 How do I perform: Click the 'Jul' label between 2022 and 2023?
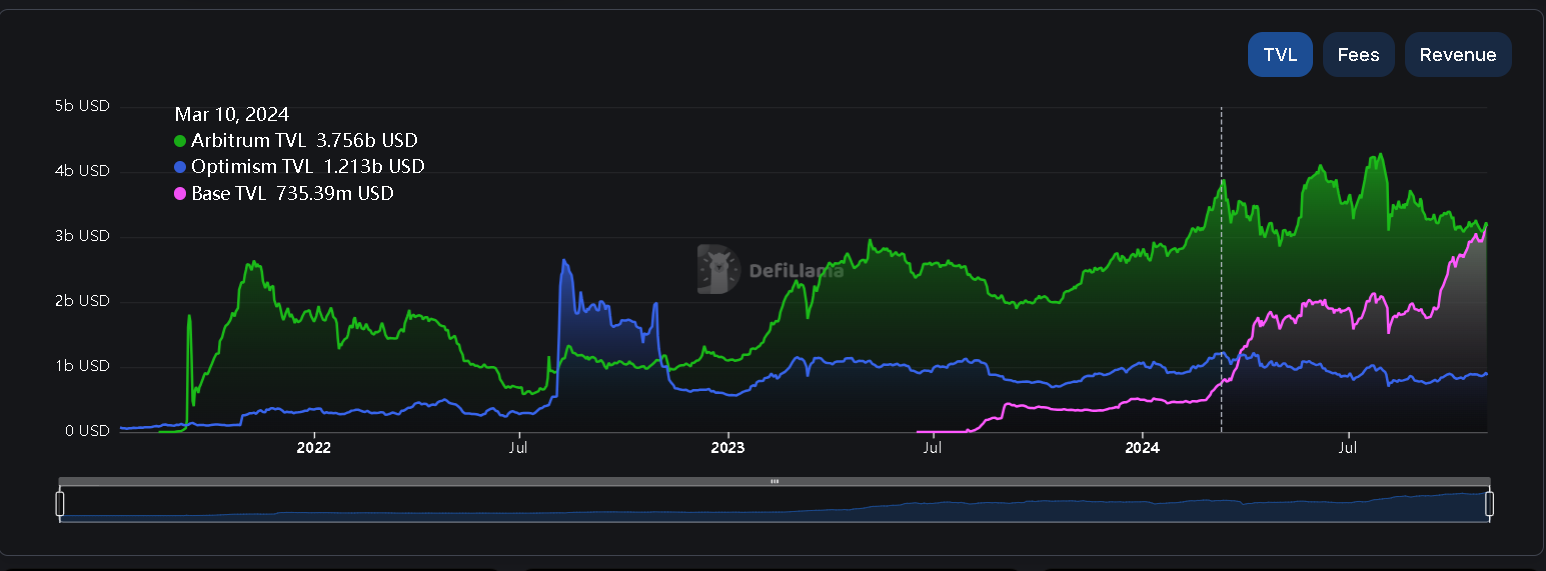pos(518,448)
